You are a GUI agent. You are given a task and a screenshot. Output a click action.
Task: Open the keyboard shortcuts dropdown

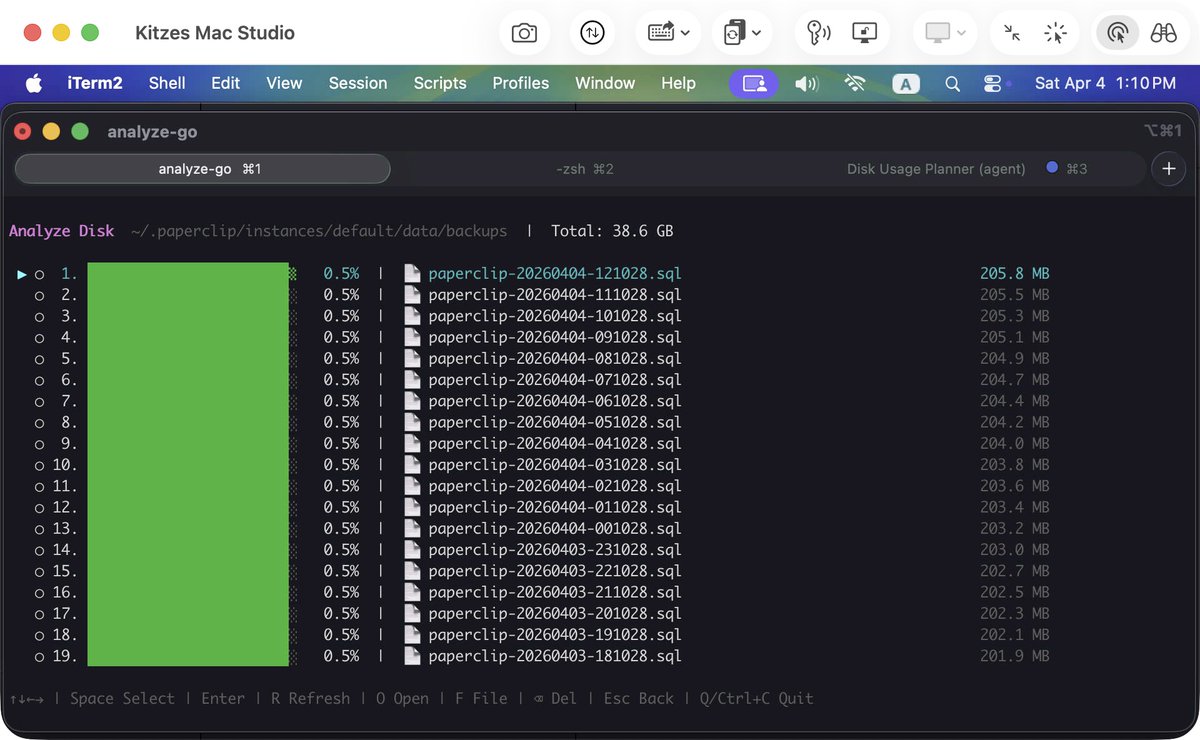coord(669,33)
